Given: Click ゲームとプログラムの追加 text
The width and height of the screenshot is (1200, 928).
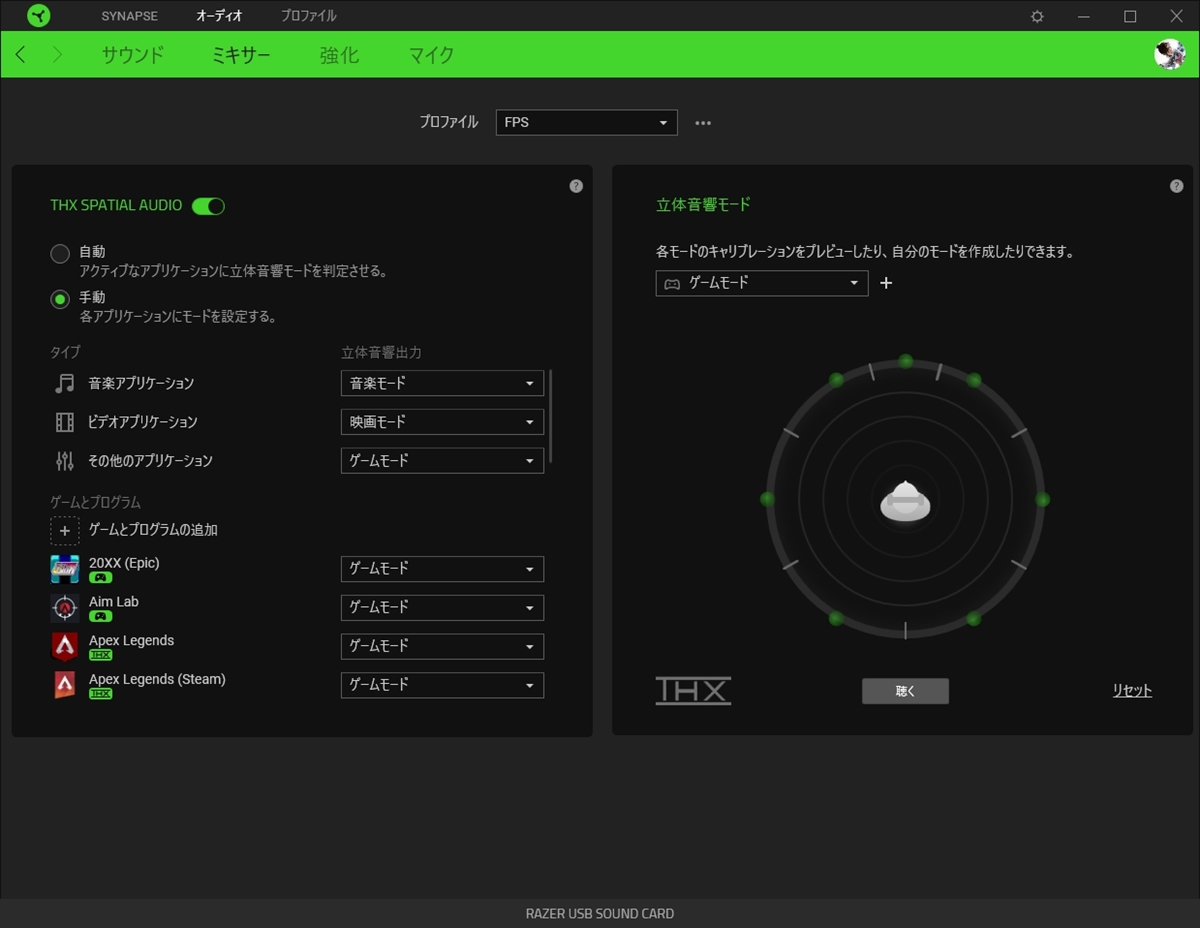Looking at the screenshot, I should click(153, 530).
